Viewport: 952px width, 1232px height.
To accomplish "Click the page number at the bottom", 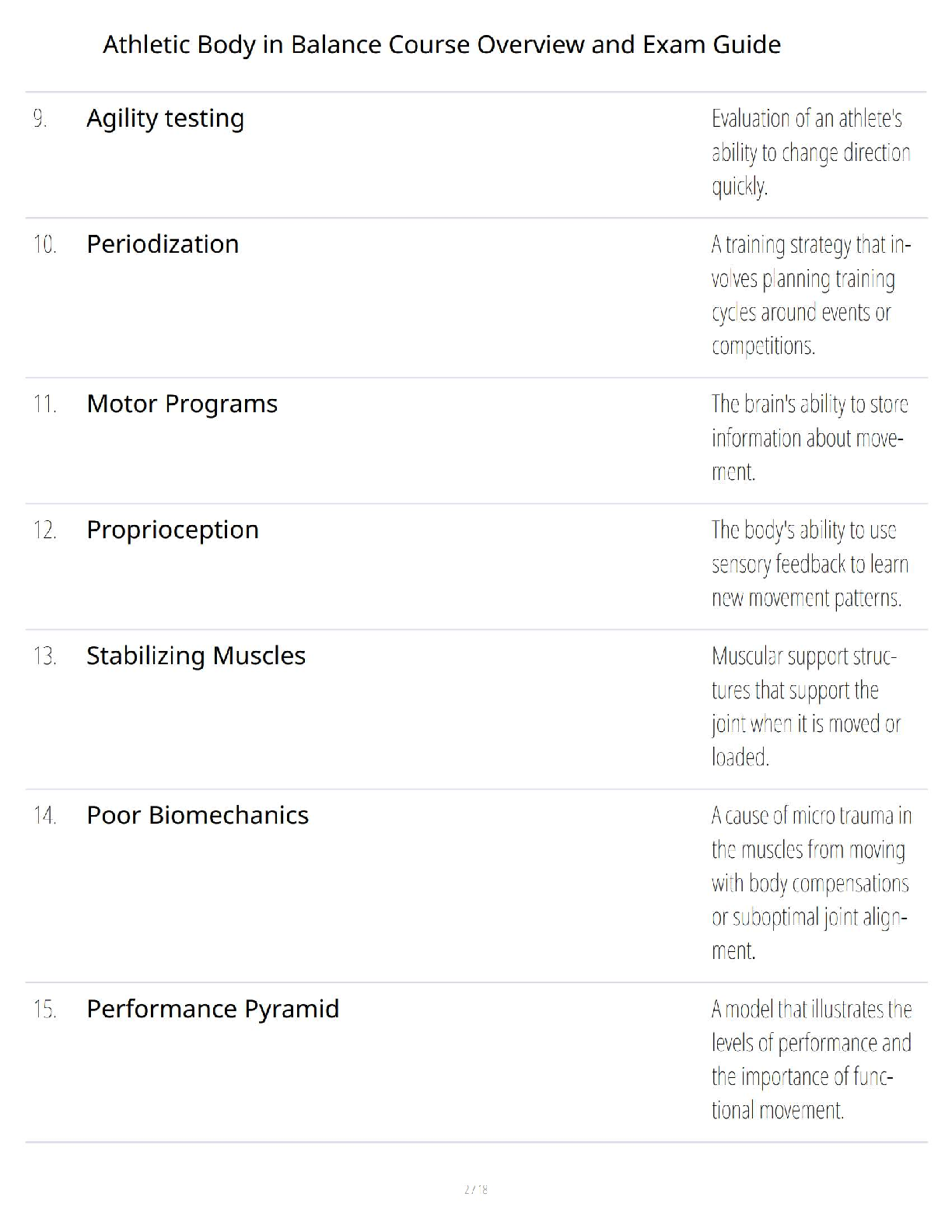I will click(475, 1189).
